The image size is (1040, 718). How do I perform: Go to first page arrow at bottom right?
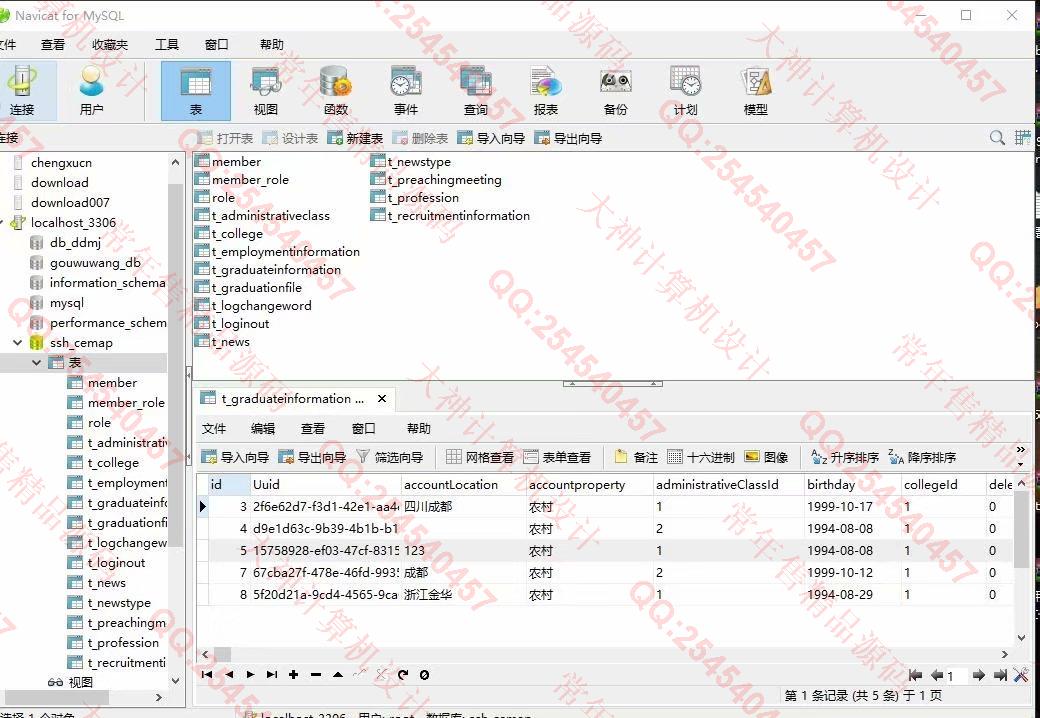tap(915, 675)
